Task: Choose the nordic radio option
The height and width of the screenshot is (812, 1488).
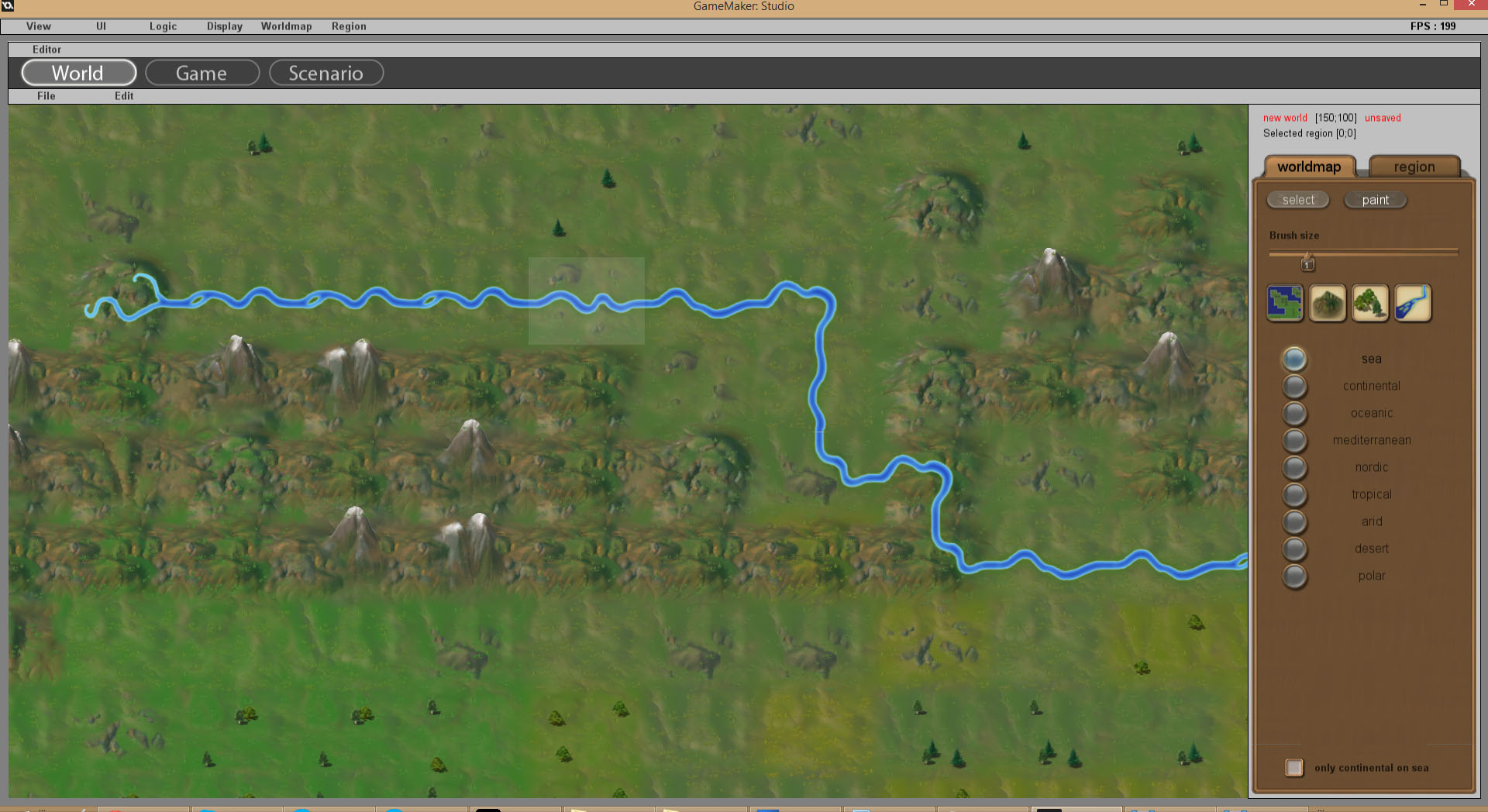Action: [x=1294, y=467]
